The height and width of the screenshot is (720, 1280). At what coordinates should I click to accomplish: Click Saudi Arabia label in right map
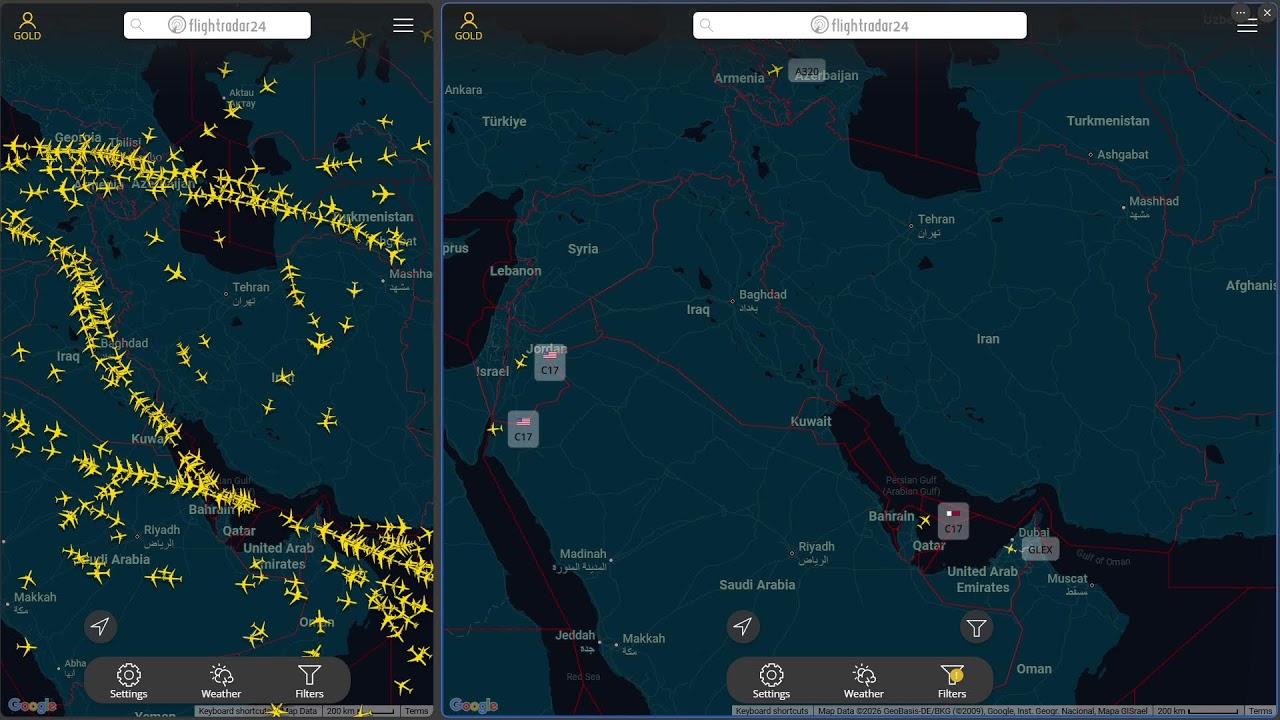coord(757,584)
